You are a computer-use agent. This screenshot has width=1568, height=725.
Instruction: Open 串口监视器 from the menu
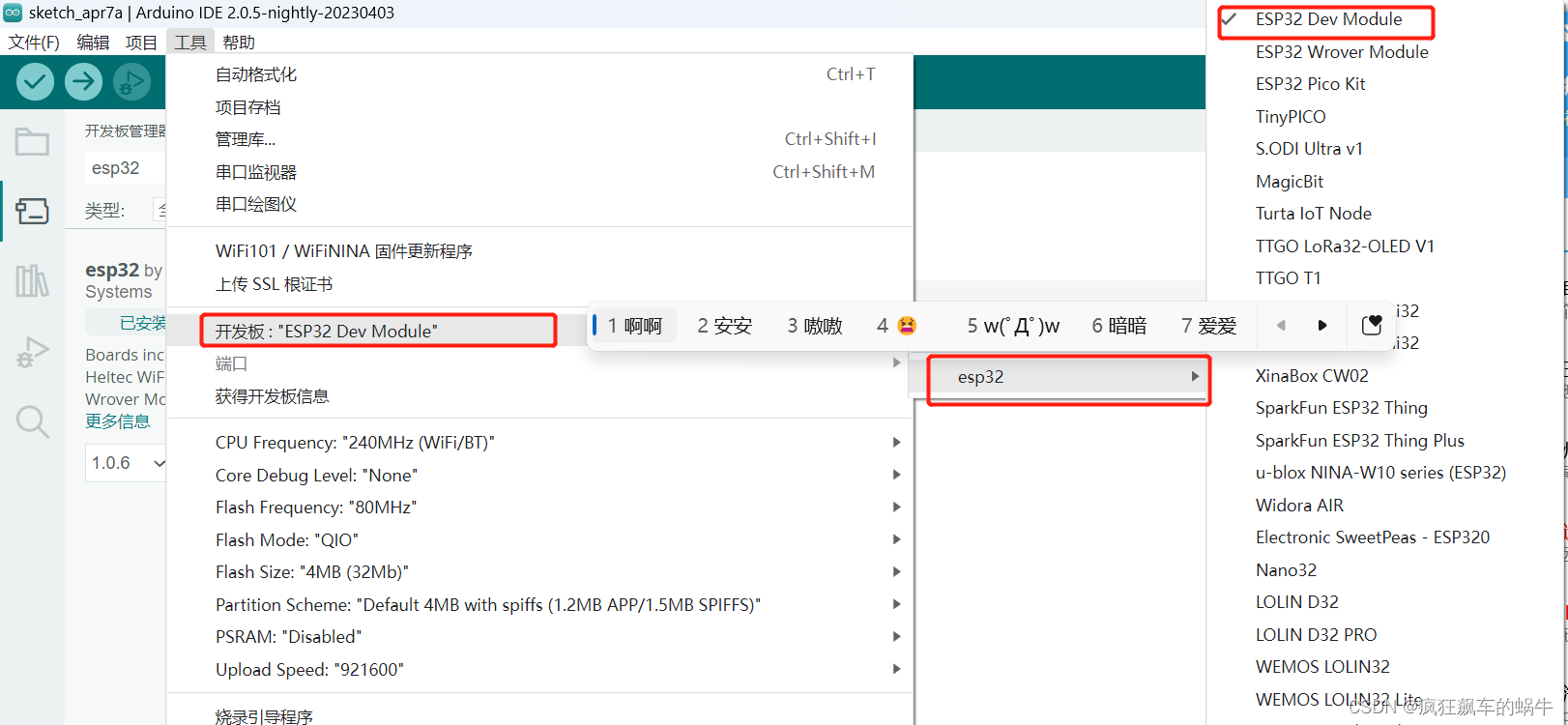tap(539, 172)
